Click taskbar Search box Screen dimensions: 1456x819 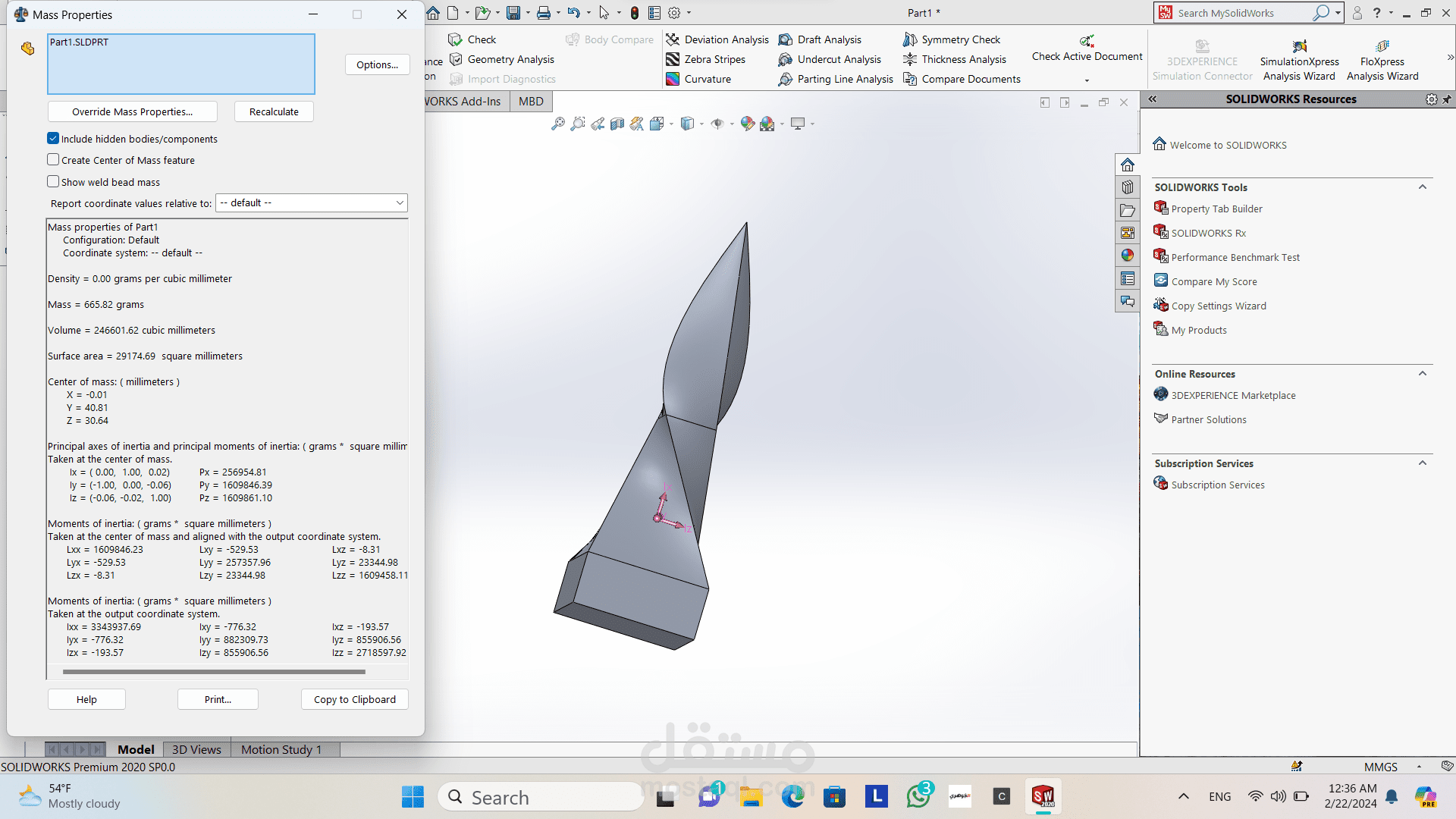pyautogui.click(x=541, y=797)
